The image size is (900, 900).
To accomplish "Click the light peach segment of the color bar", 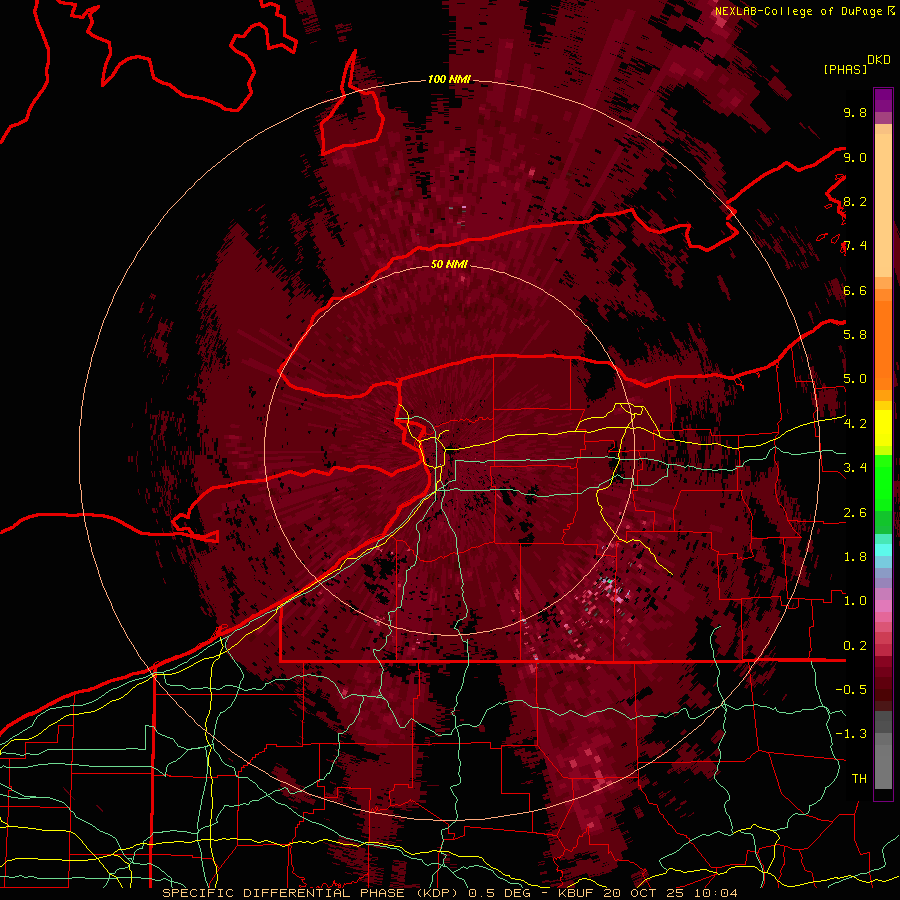I will (883, 205).
